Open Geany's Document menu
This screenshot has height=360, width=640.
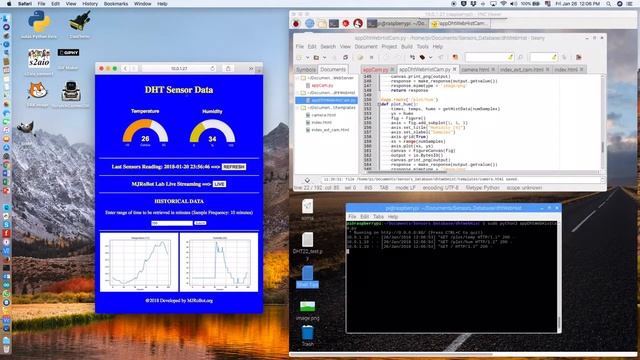pos(366,47)
